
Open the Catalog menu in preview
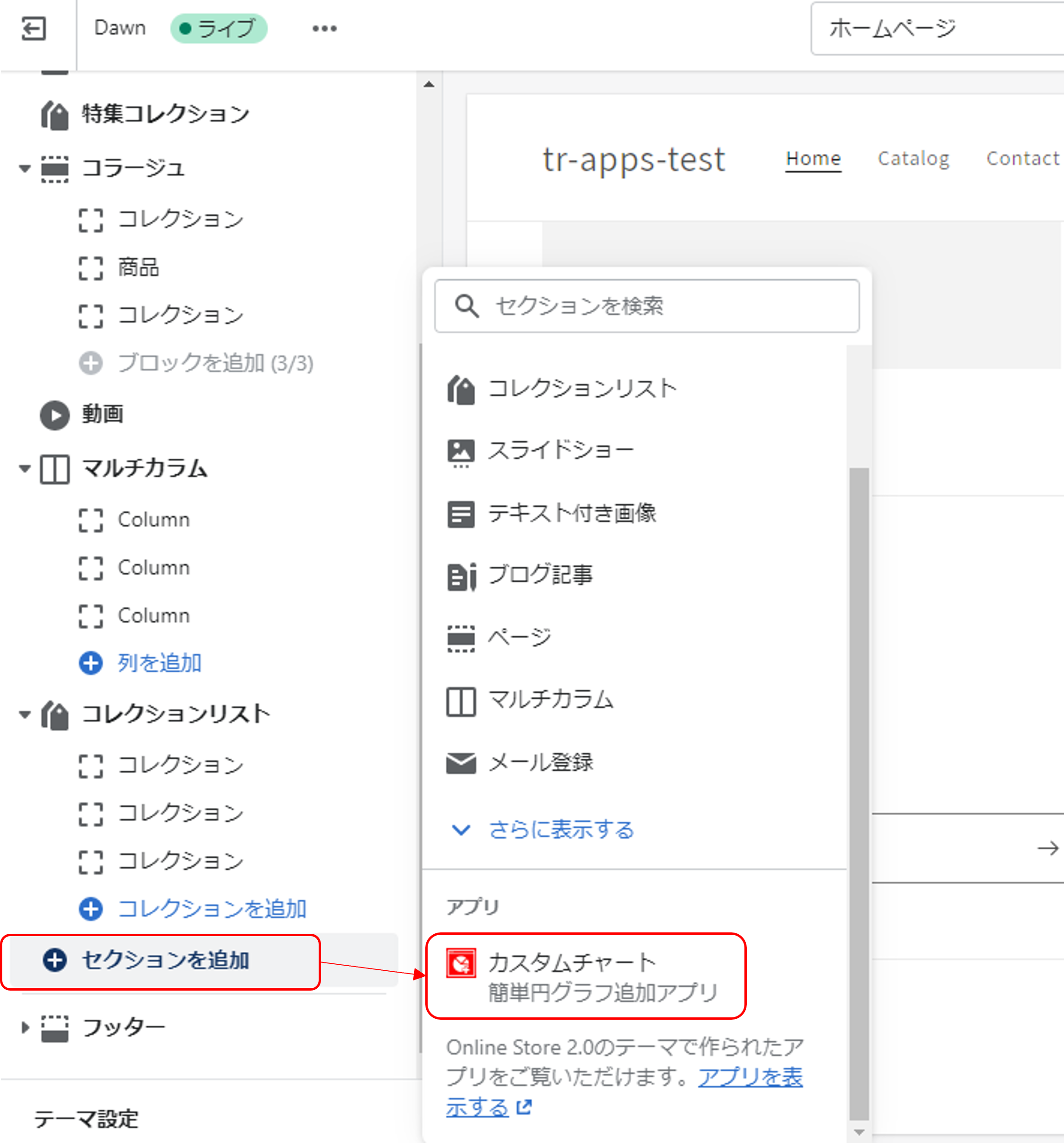(x=913, y=158)
